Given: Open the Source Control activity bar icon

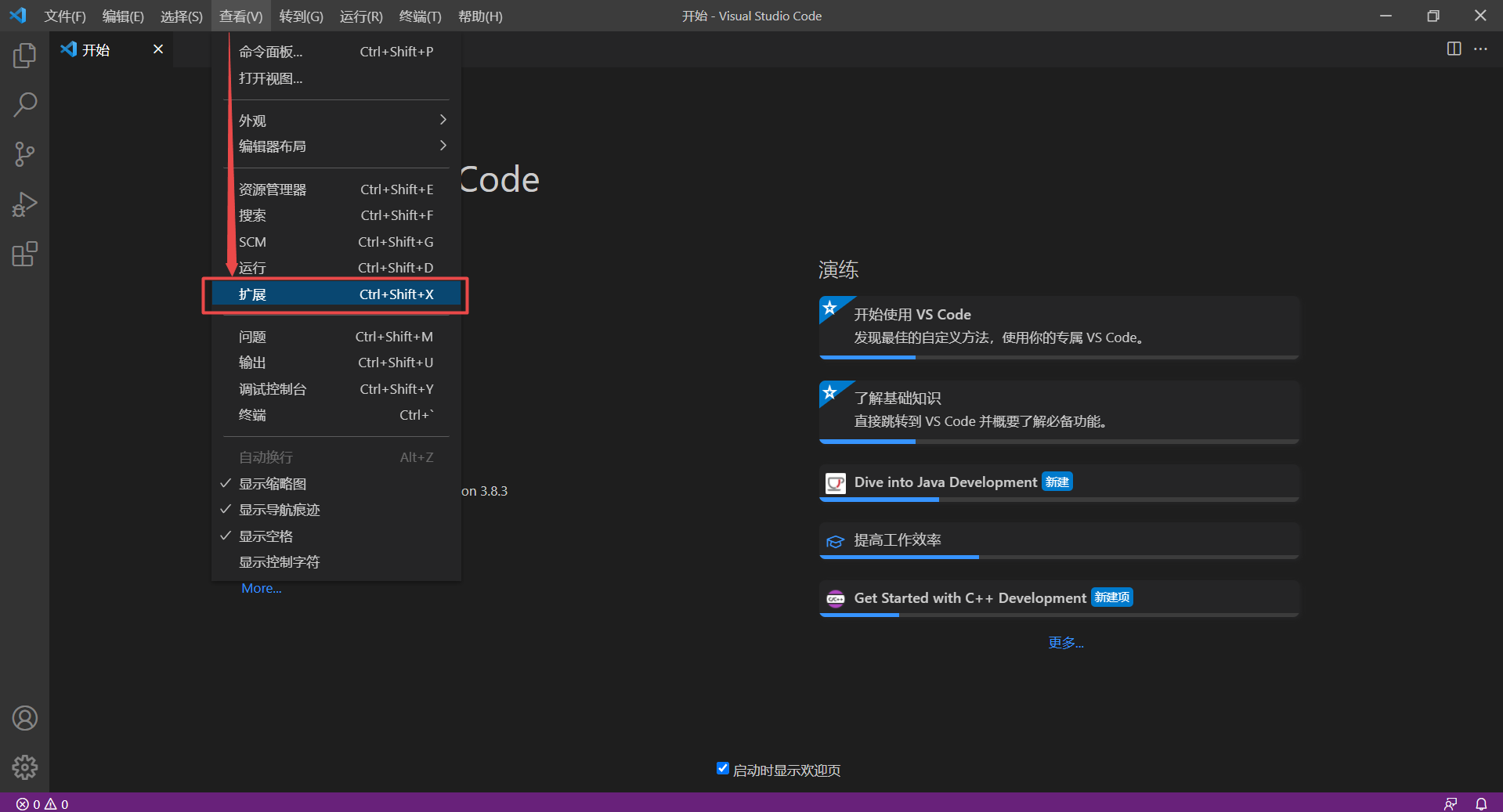Looking at the screenshot, I should pos(24,154).
